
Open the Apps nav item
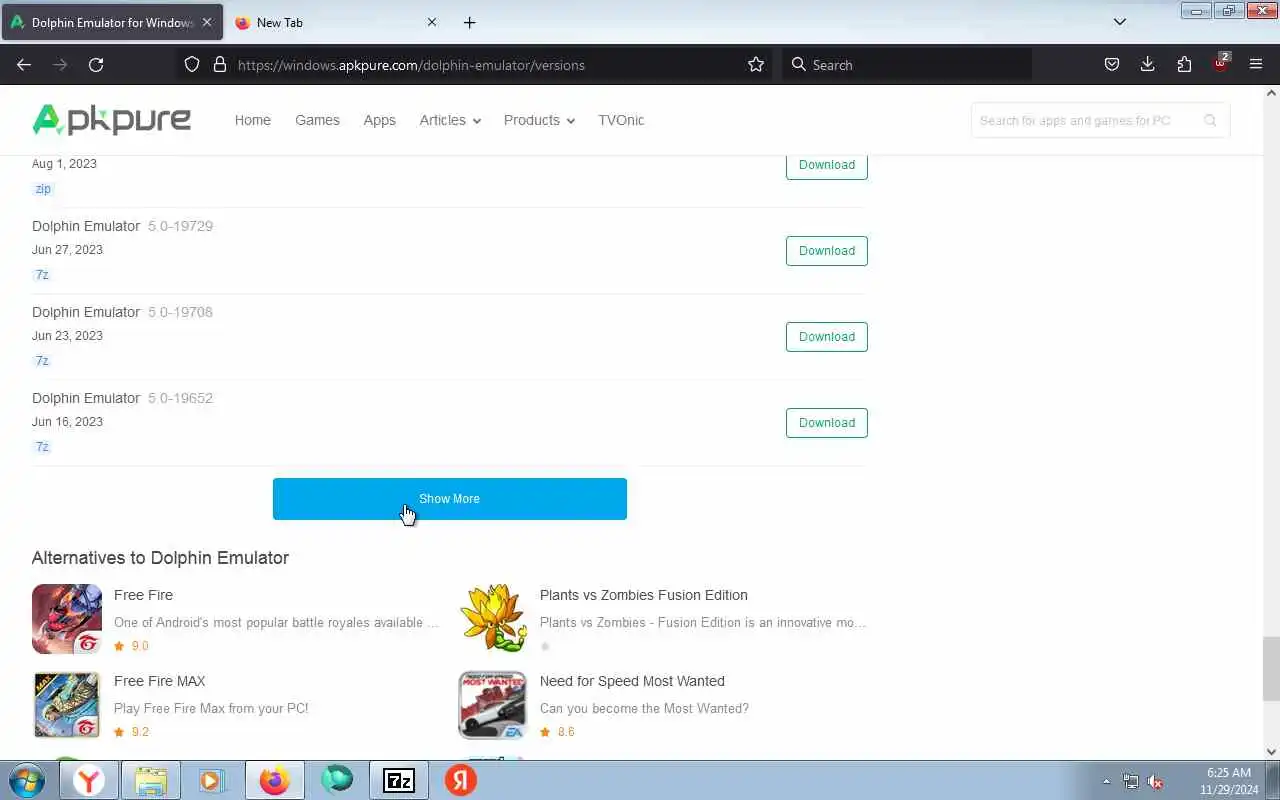(379, 120)
